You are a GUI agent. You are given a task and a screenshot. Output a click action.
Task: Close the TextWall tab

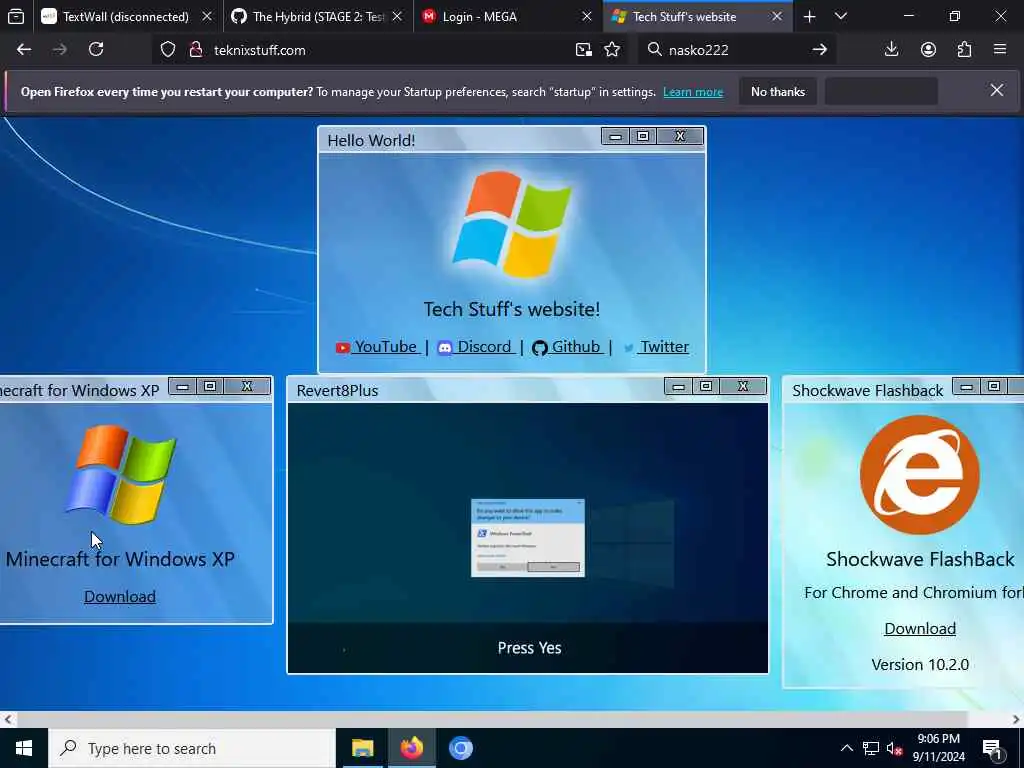click(207, 16)
